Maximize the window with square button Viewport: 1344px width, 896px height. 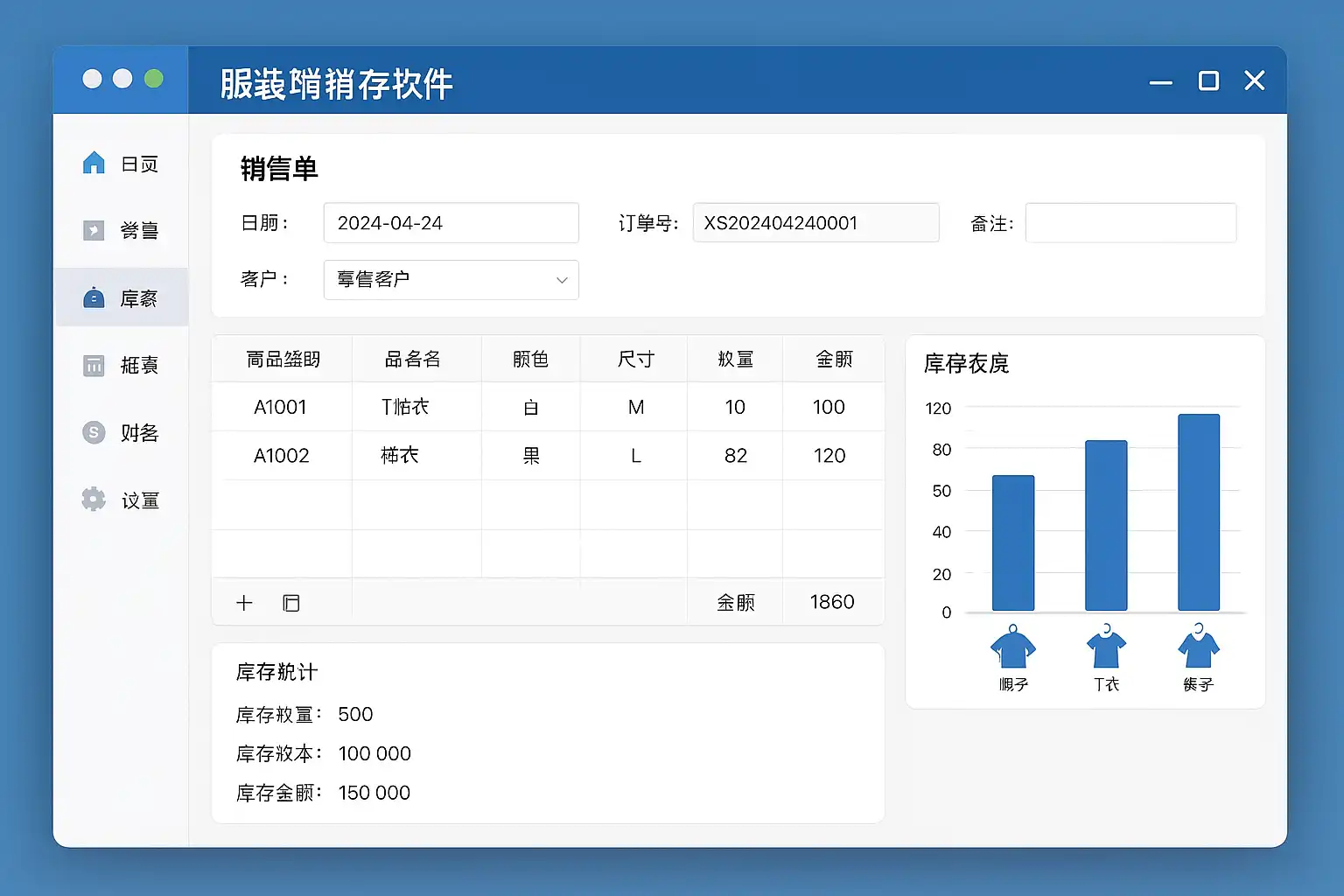click(x=1208, y=81)
